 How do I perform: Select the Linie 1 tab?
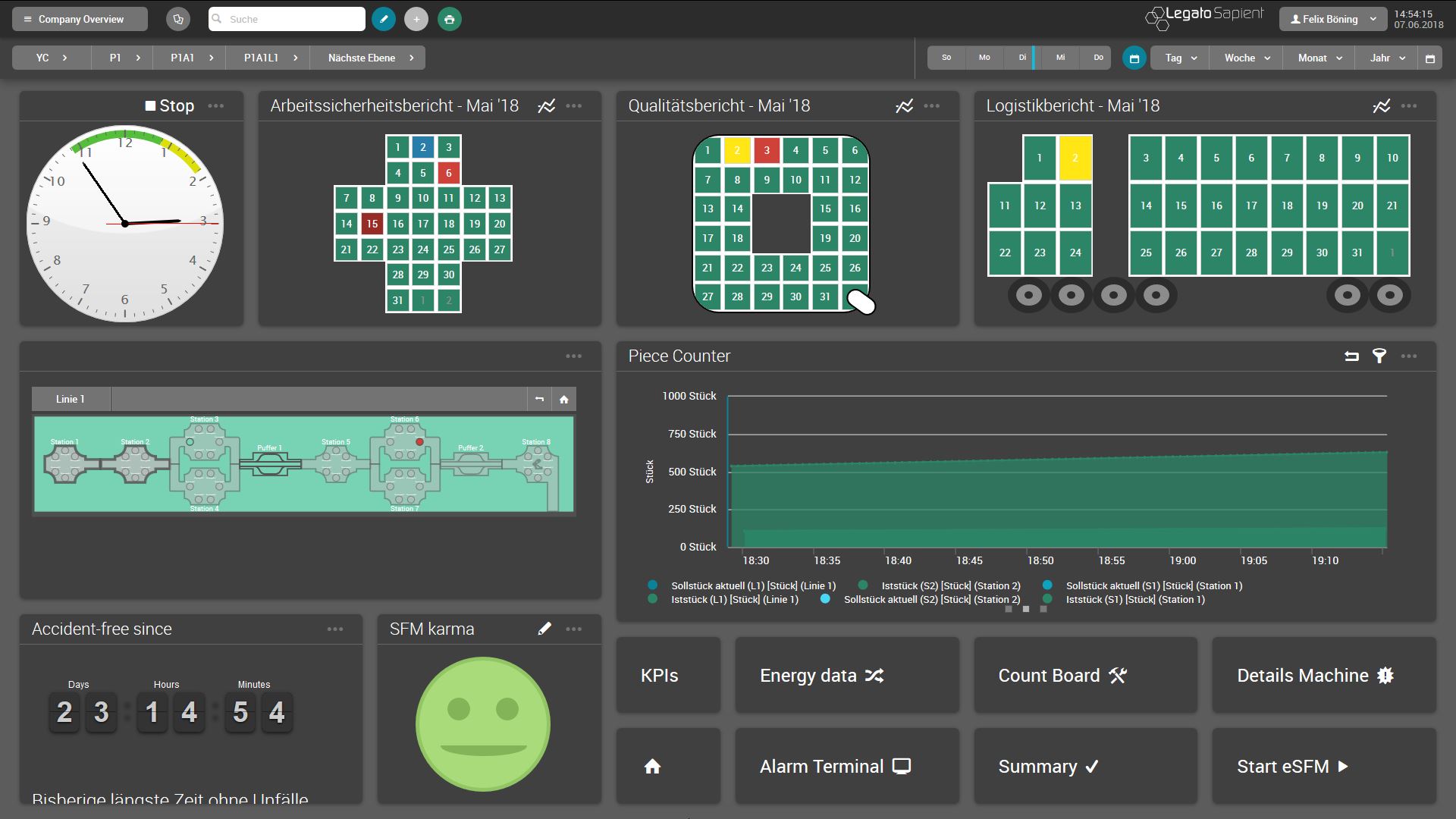[x=71, y=399]
